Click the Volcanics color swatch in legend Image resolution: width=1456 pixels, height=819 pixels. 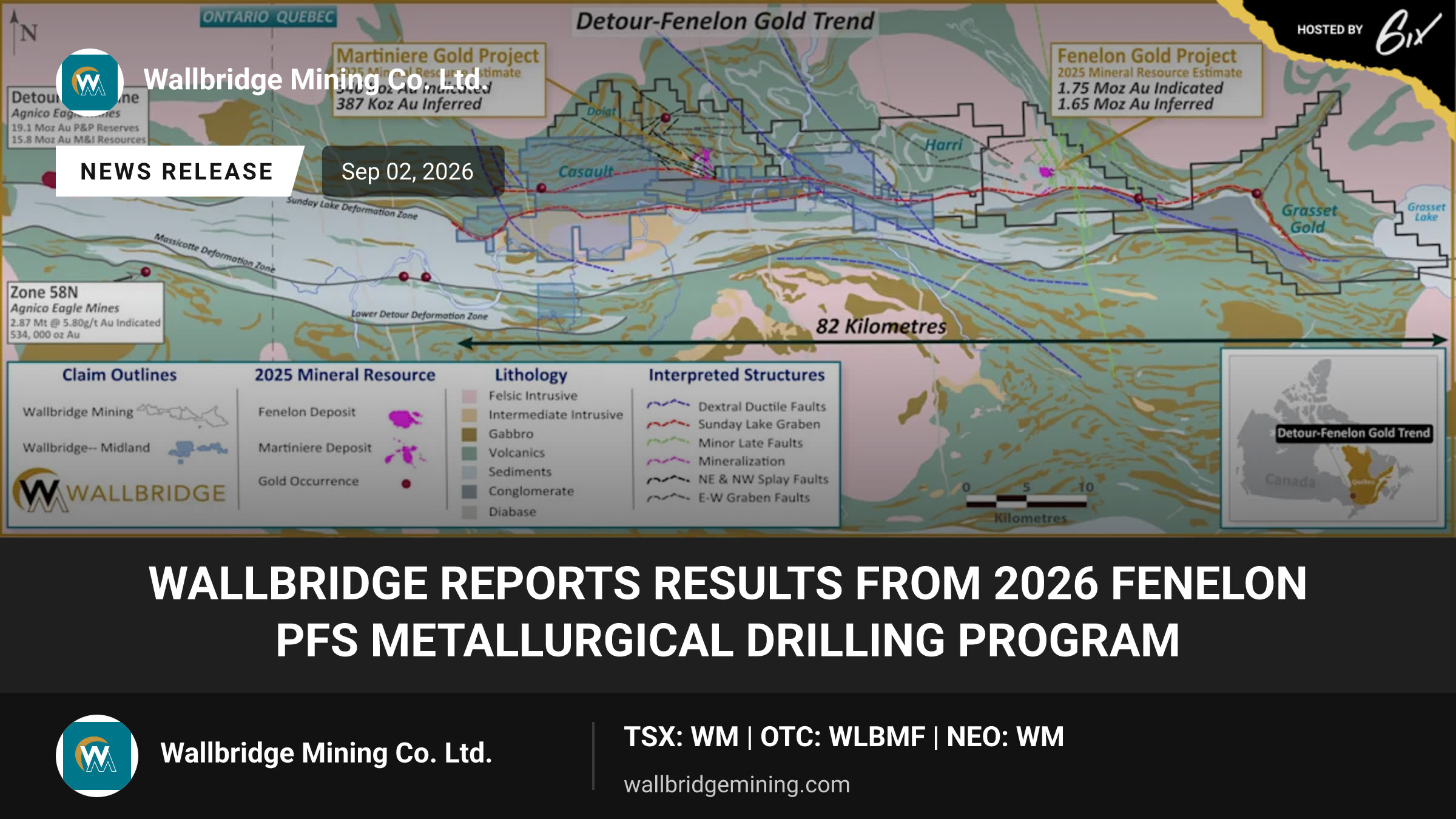pos(469,453)
